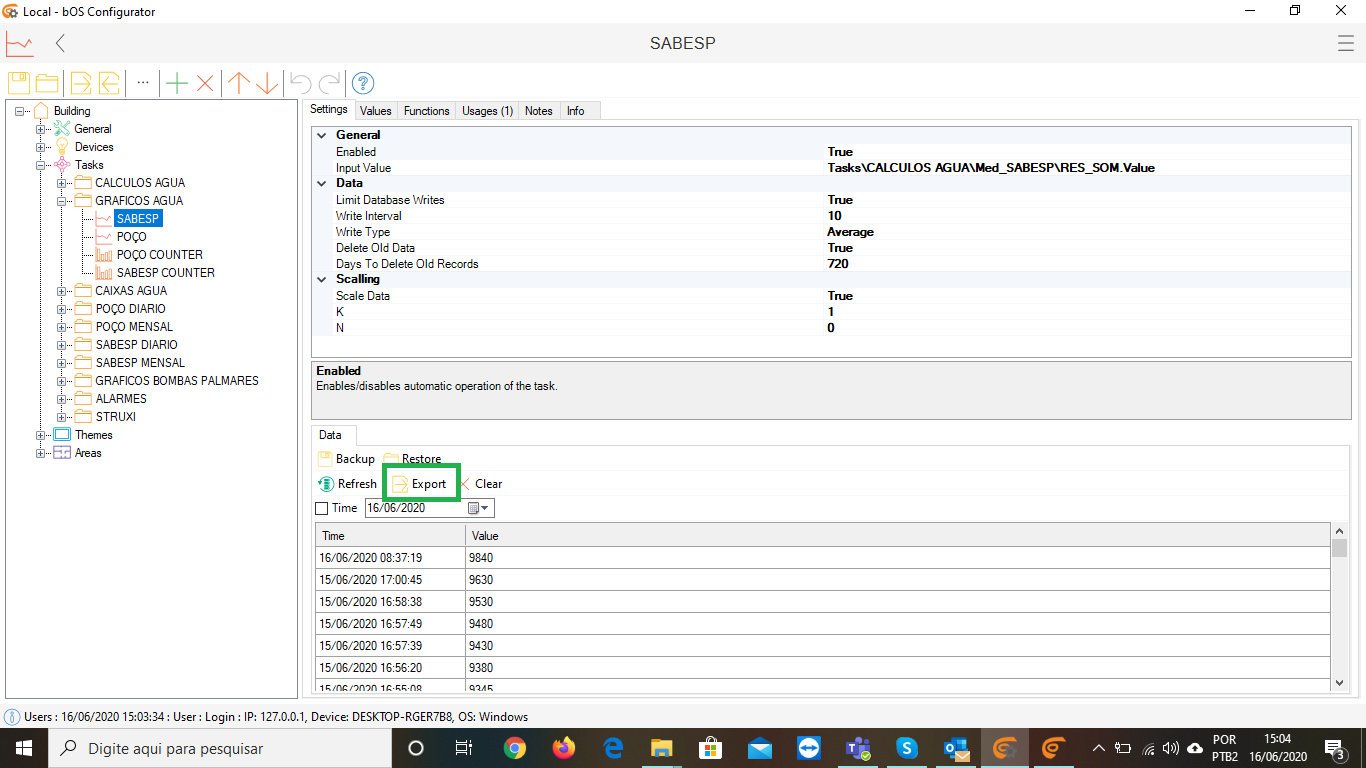Screen dimensions: 1366x768
Task: Open help with the blue question mark
Action: [x=363, y=83]
